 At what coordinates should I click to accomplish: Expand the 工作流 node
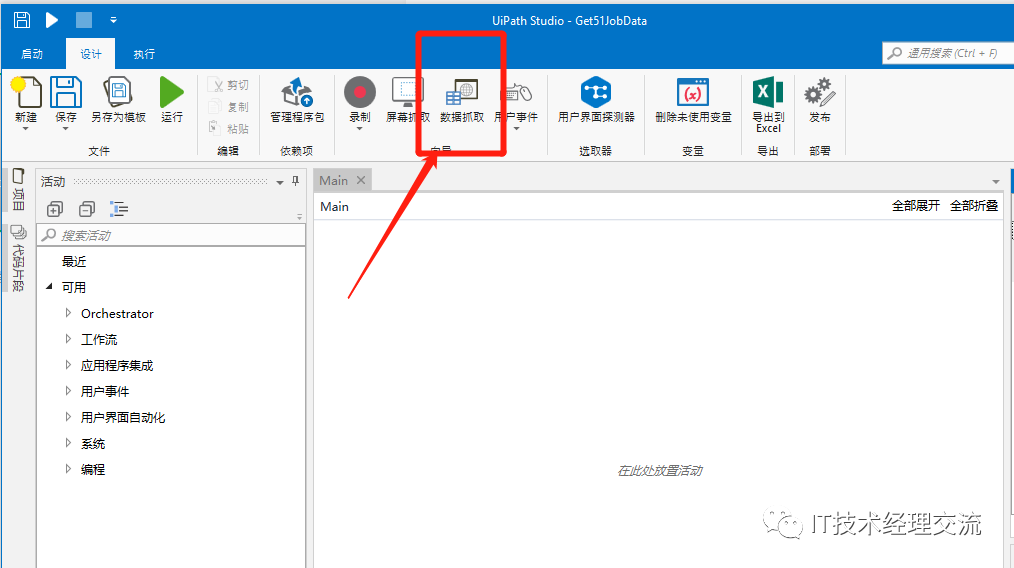[x=68, y=339]
